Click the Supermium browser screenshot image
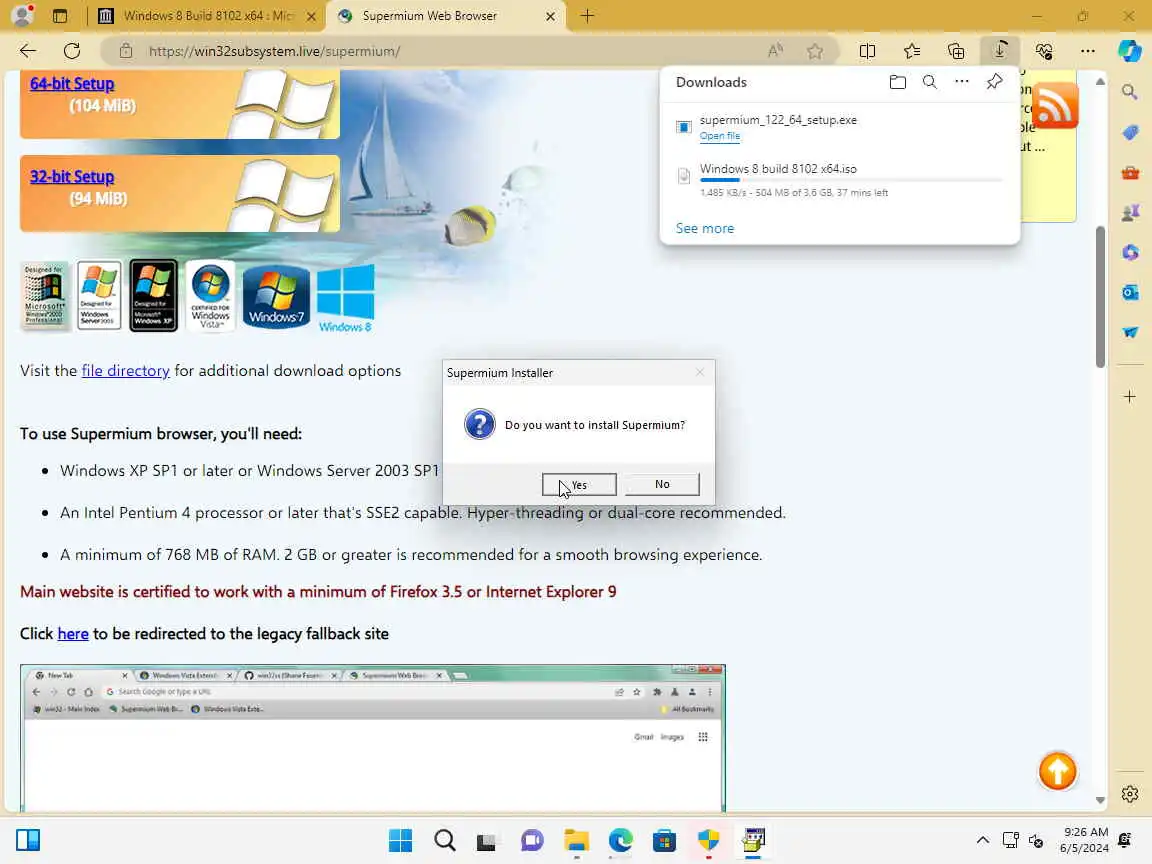 click(x=373, y=738)
